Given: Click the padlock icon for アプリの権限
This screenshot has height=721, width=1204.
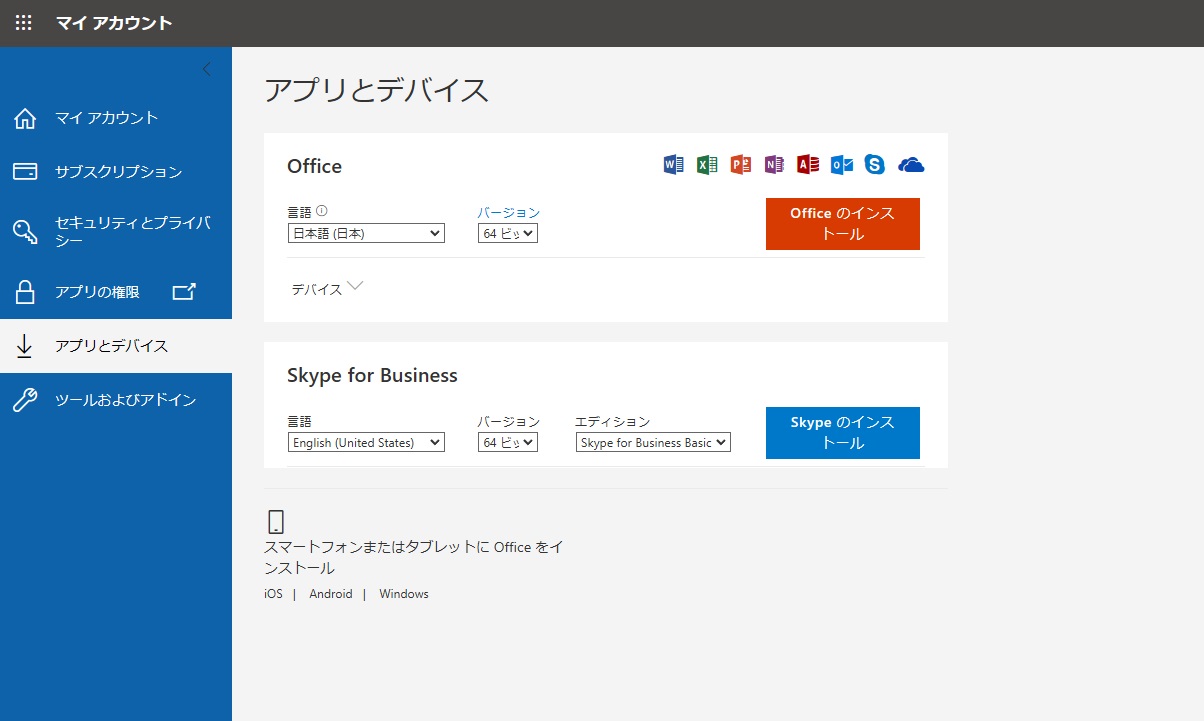Looking at the screenshot, I should click(25, 292).
